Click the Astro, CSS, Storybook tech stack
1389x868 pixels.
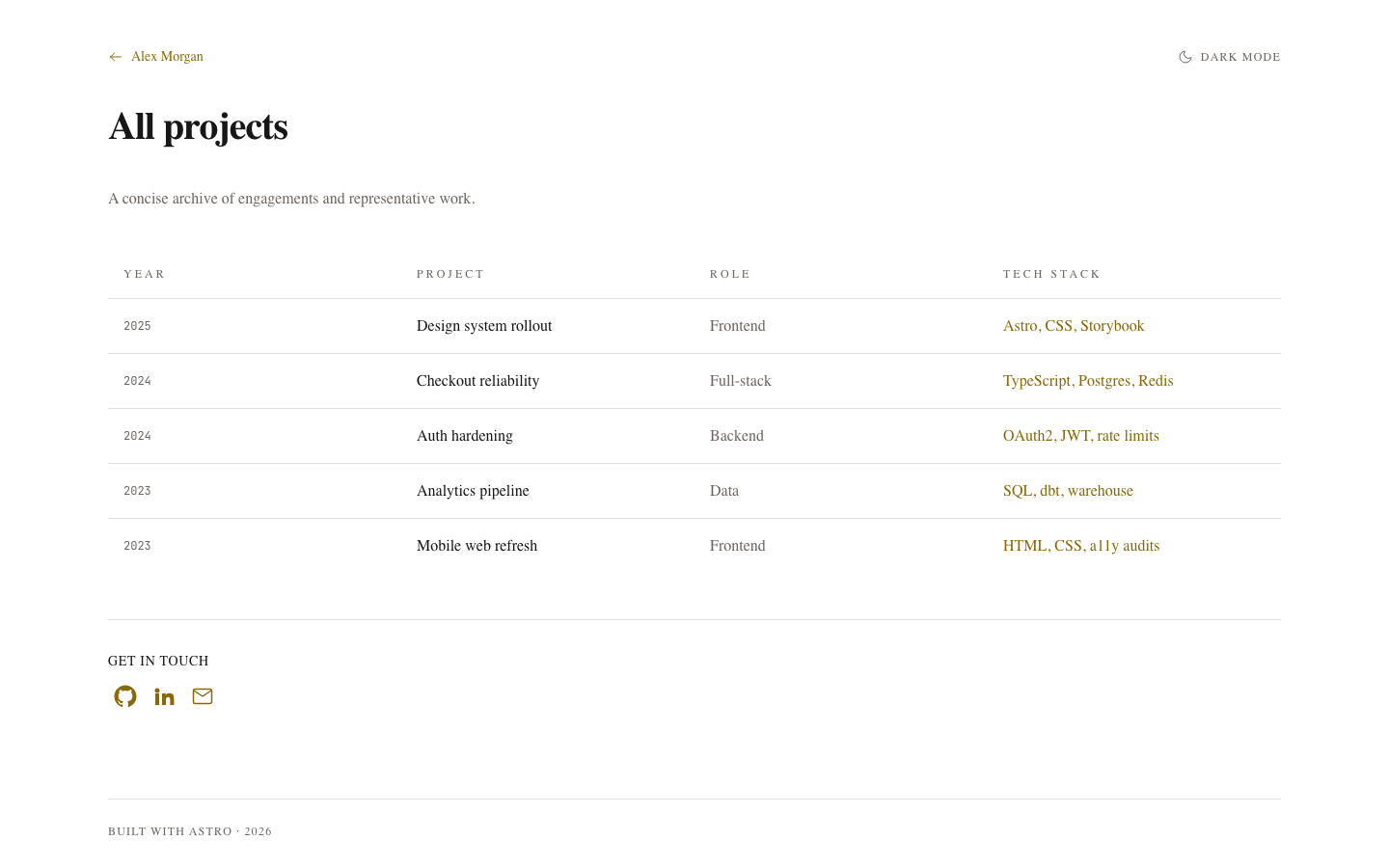(1074, 326)
